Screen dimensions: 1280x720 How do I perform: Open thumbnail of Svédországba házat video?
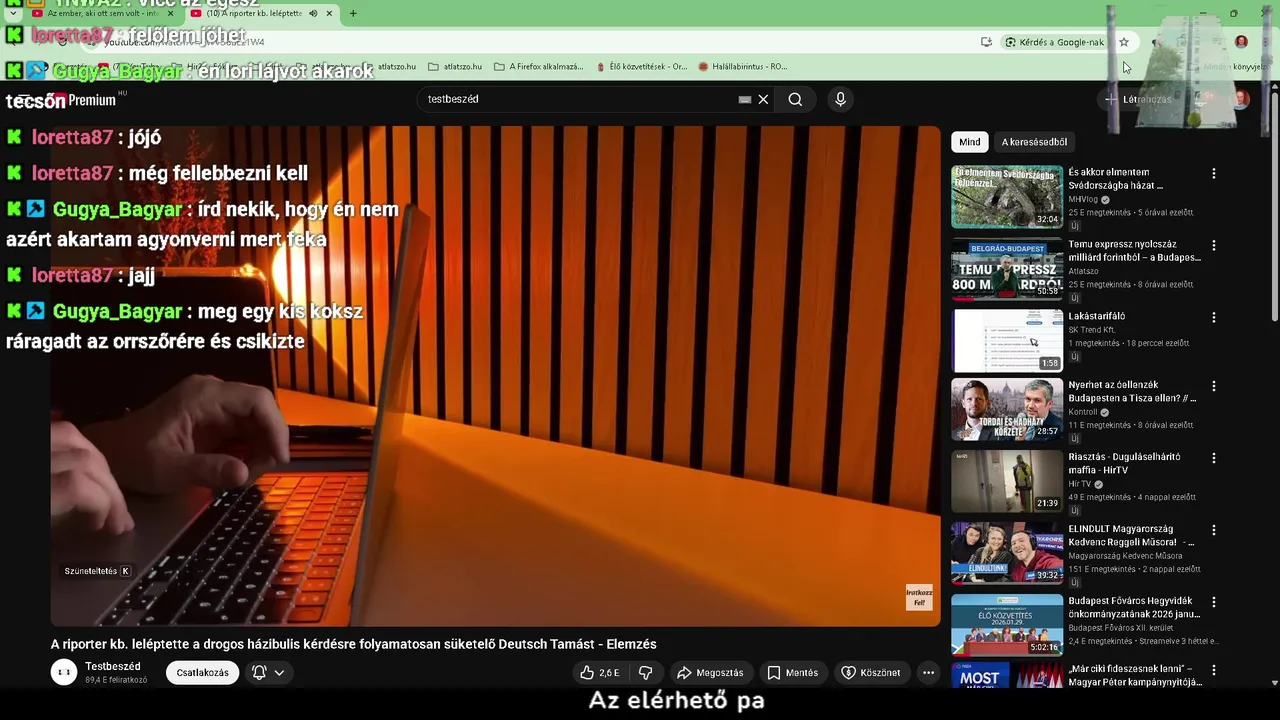[x=1007, y=197]
